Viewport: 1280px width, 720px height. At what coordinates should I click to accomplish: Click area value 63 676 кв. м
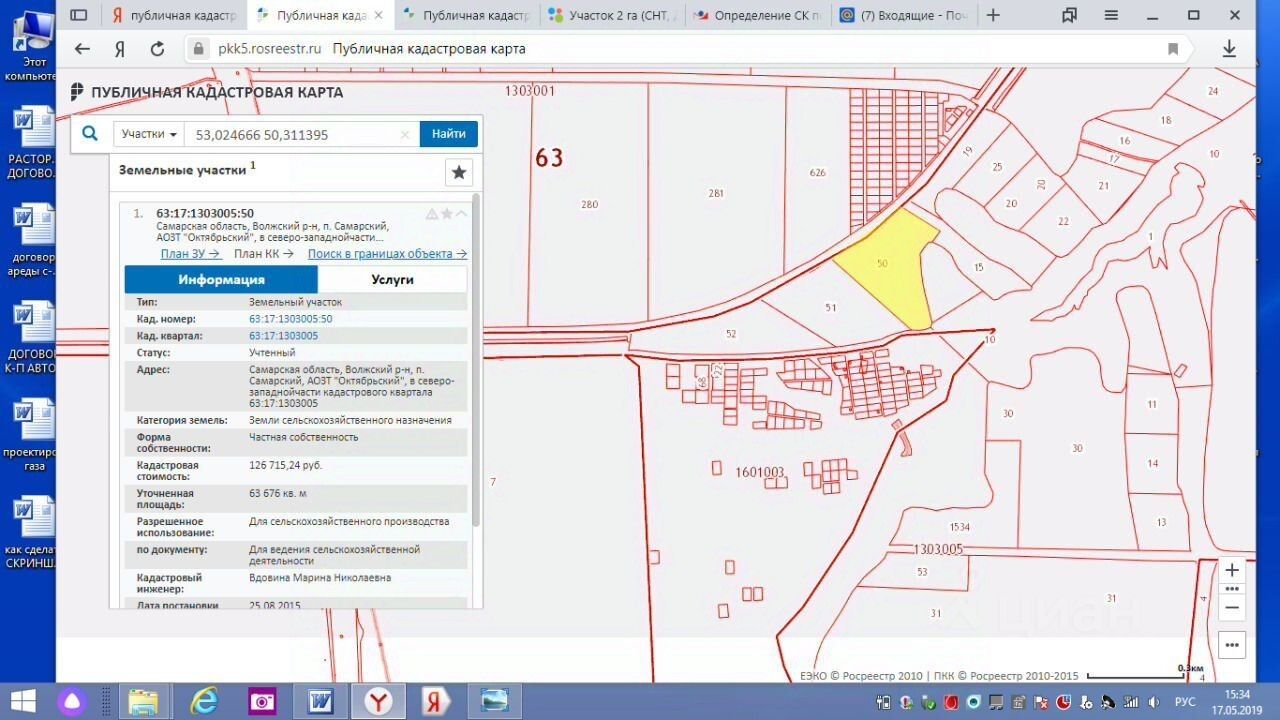[x=278, y=493]
